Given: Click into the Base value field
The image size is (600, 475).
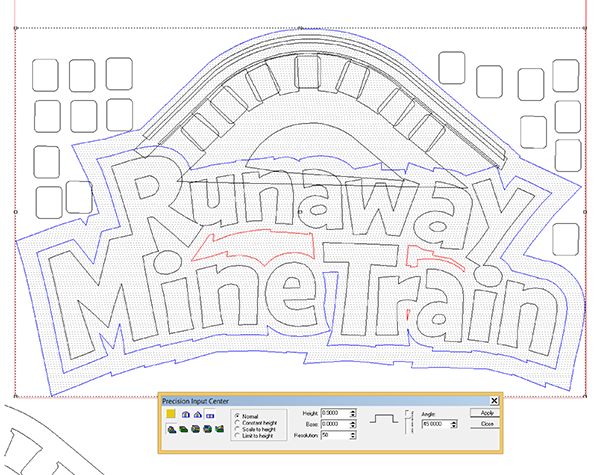Looking at the screenshot, I should [335, 424].
